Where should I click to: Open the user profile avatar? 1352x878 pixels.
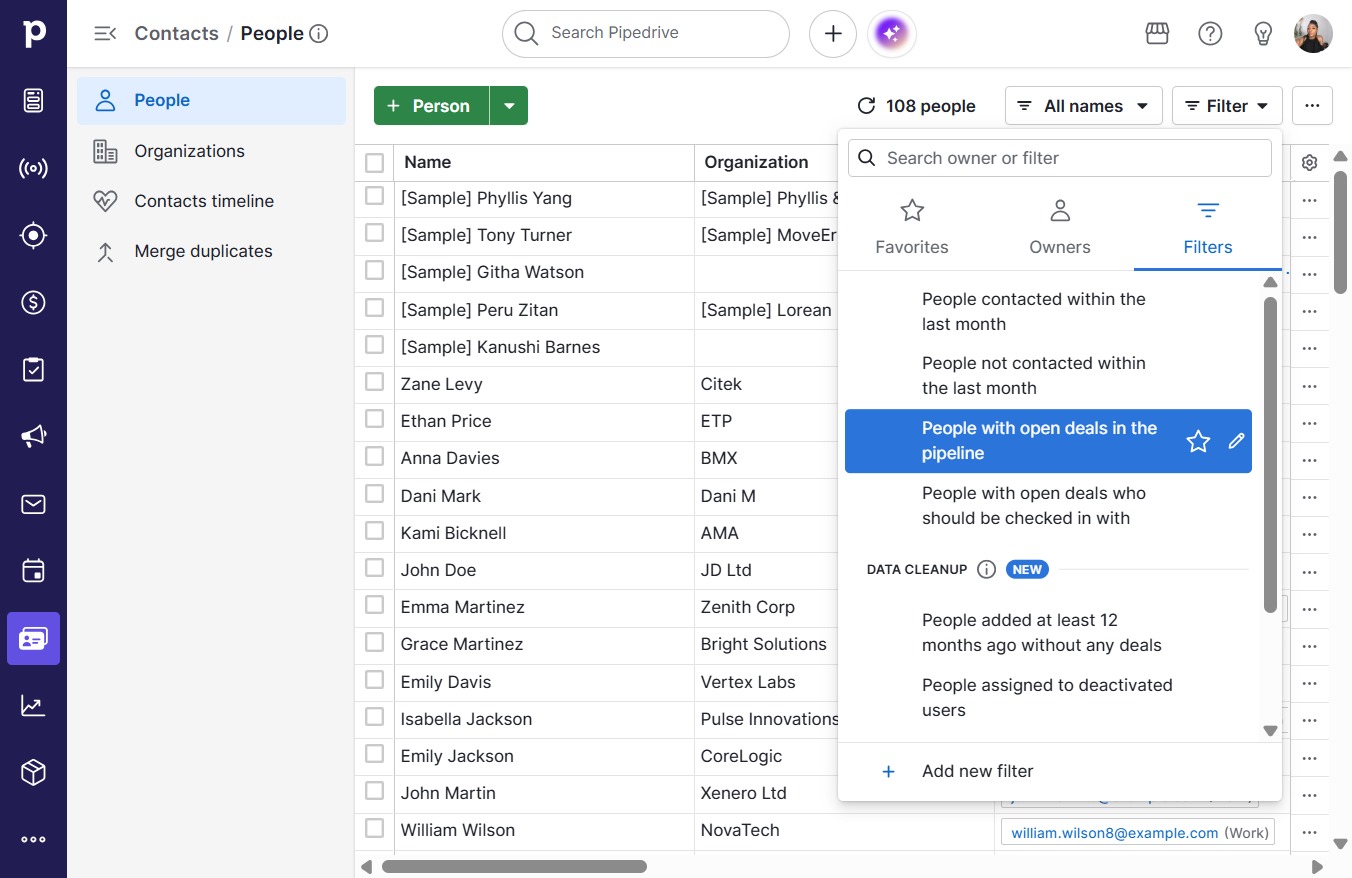pyautogui.click(x=1313, y=34)
